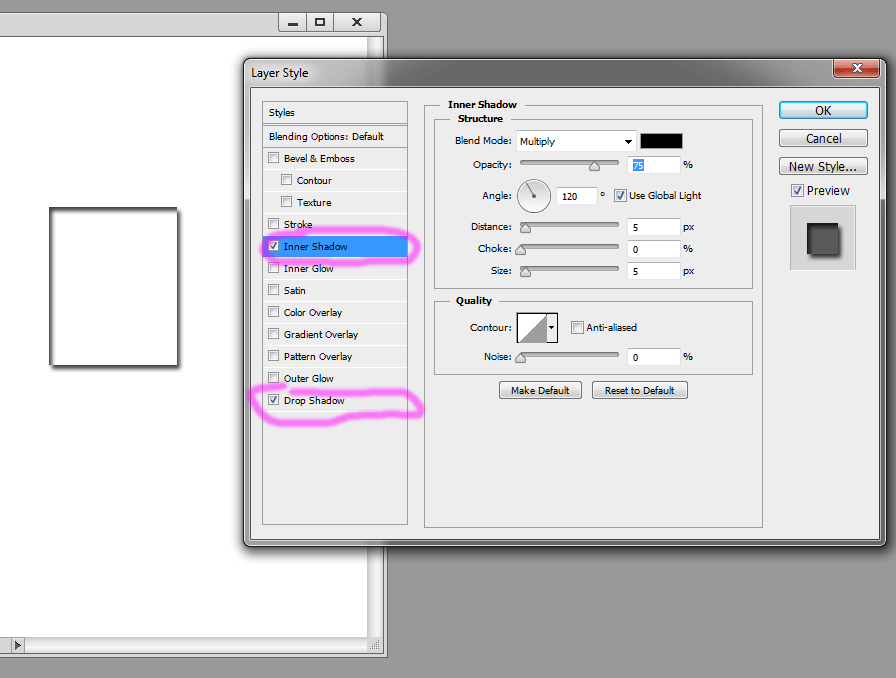Click the document window horizontal scrollbar
The height and width of the screenshot is (678, 896).
(x=196, y=645)
